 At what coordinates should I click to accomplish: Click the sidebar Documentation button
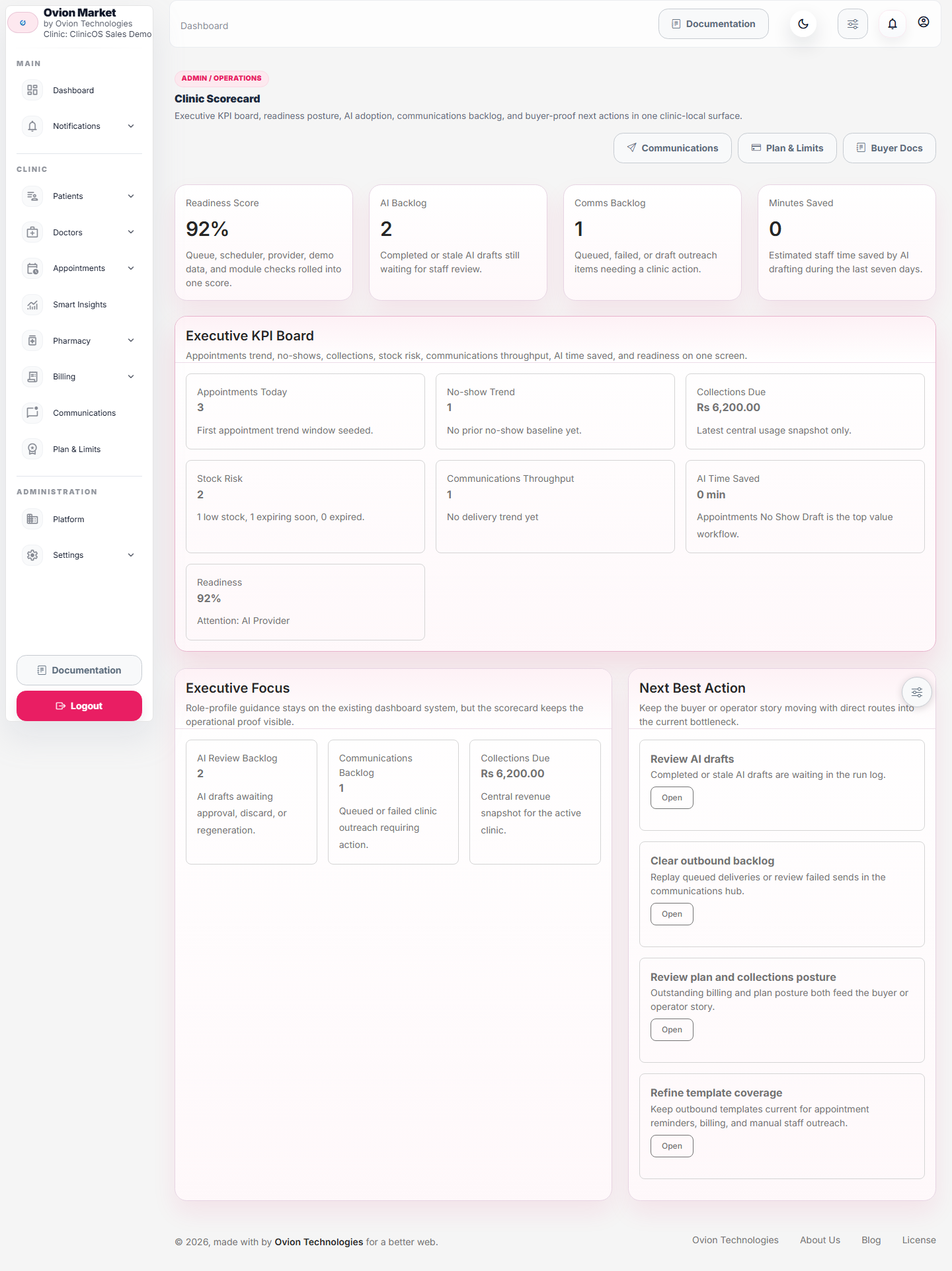click(x=79, y=670)
